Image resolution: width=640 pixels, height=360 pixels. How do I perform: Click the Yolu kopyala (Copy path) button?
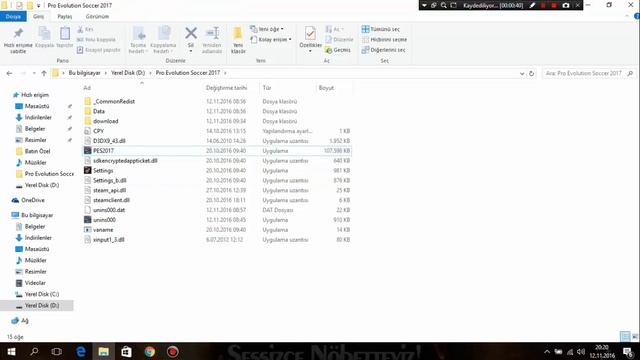(x=96, y=40)
